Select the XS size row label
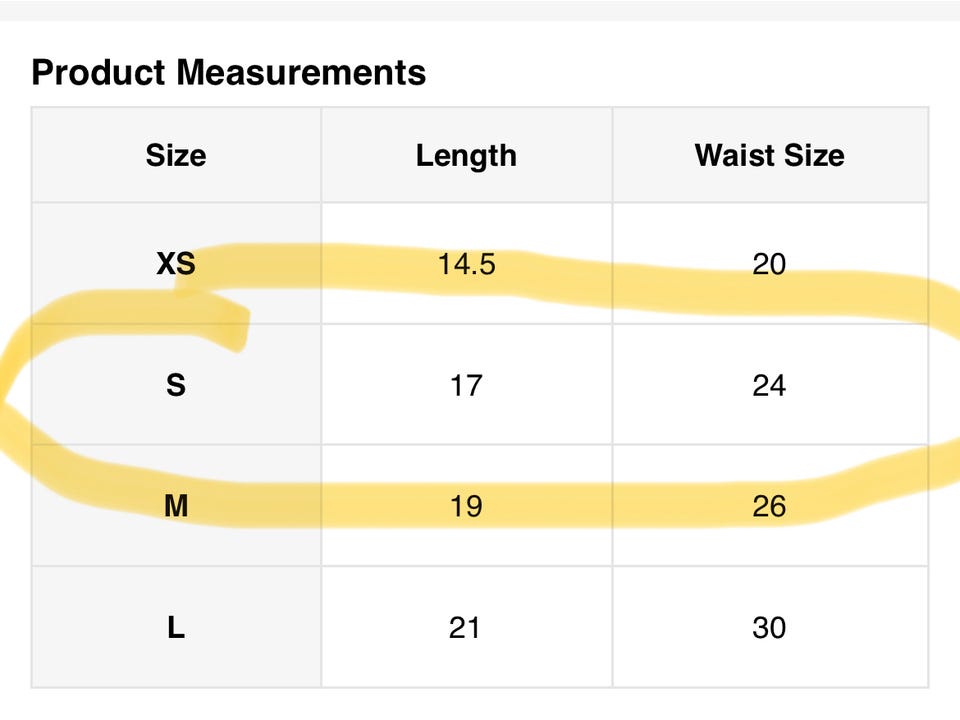Screen dimensions: 960x720 (x=176, y=264)
